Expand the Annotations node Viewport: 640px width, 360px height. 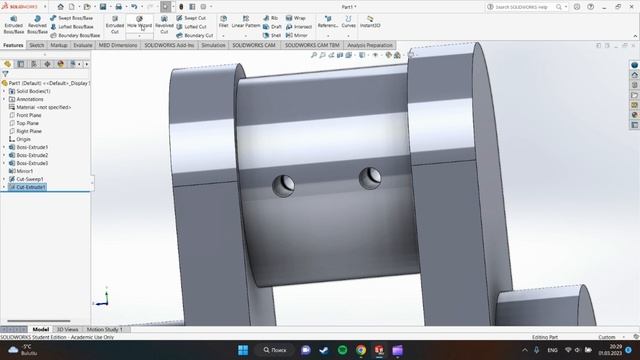click(x=4, y=99)
